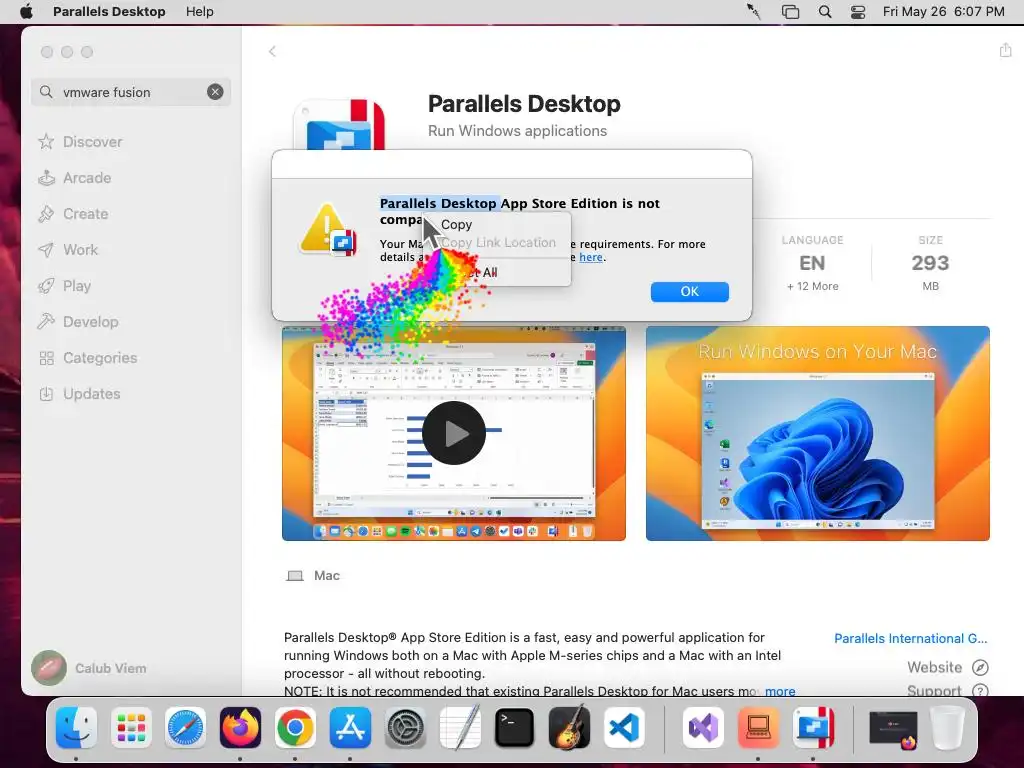Browse Categories in the sidebar

pyautogui.click(x=100, y=358)
